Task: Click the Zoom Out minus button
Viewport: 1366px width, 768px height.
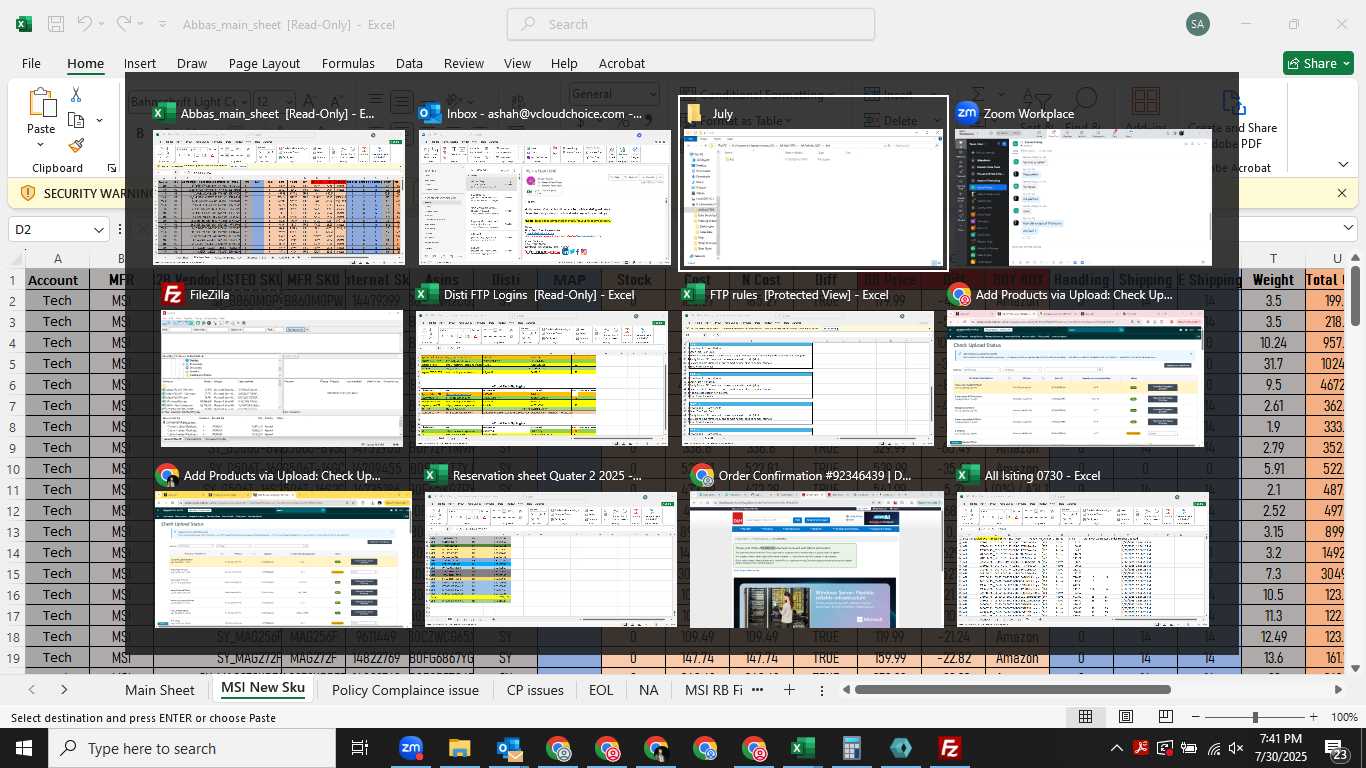Action: (x=1196, y=717)
